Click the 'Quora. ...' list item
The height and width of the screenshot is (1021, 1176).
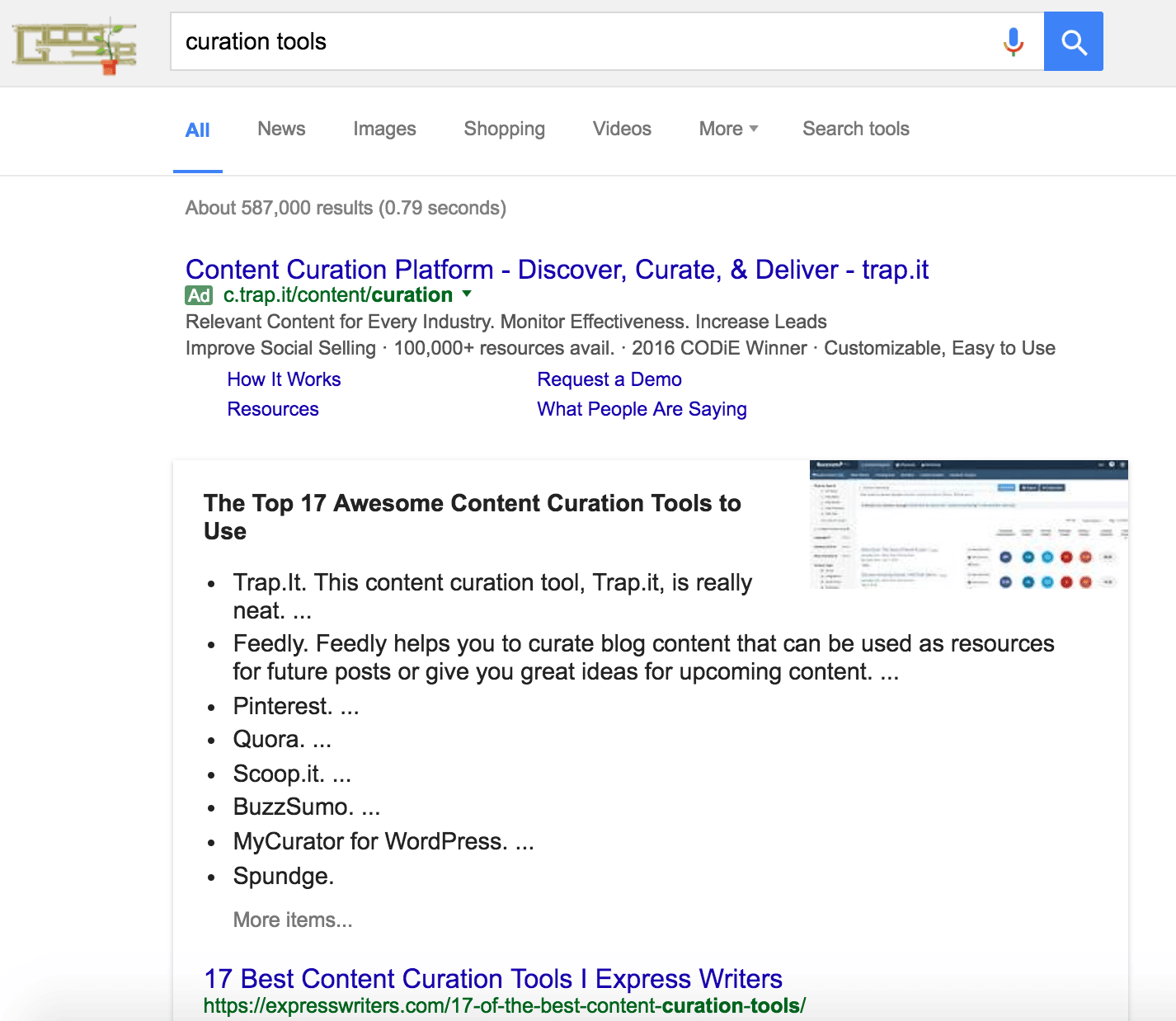[282, 739]
